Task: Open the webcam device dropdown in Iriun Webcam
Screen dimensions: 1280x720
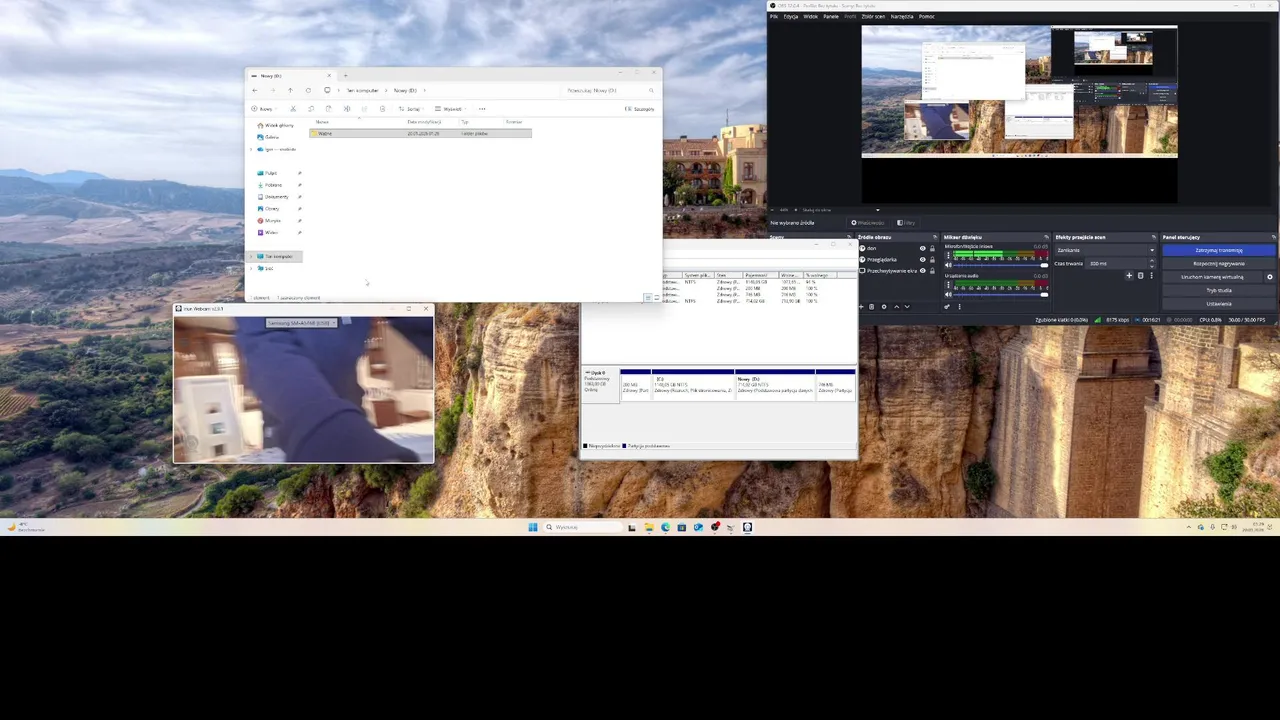Action: point(303,323)
